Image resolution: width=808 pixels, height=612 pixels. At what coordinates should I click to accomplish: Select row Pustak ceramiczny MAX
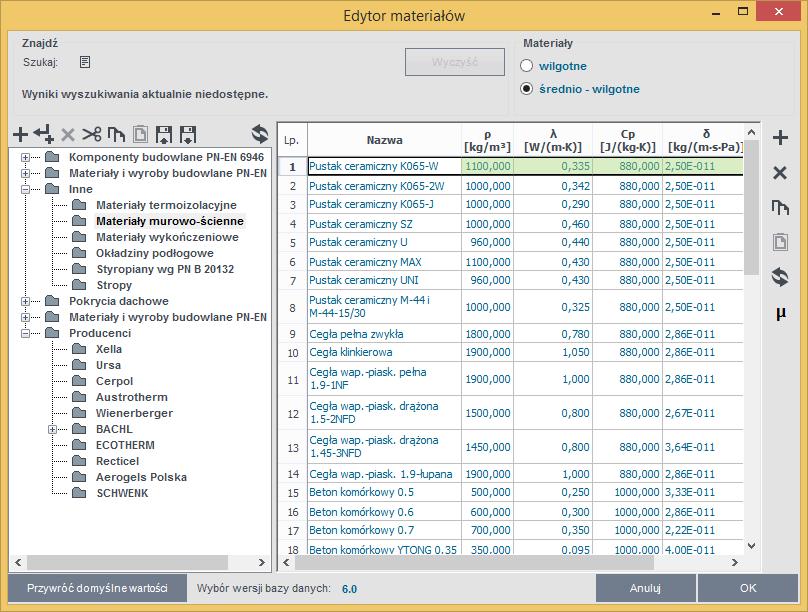tap(511, 262)
